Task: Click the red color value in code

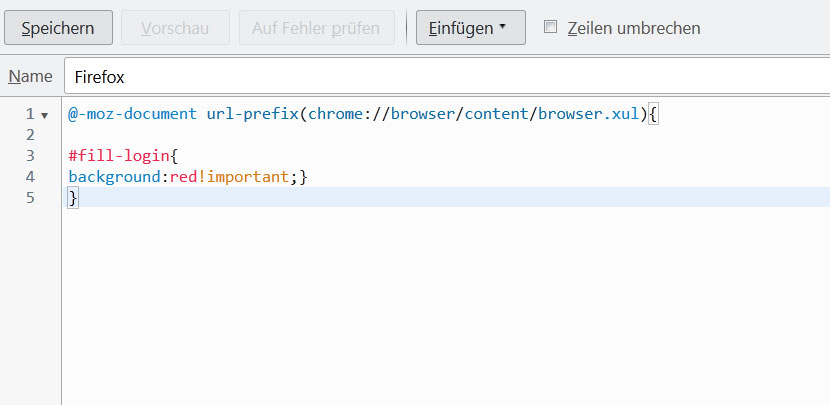Action: (182, 176)
